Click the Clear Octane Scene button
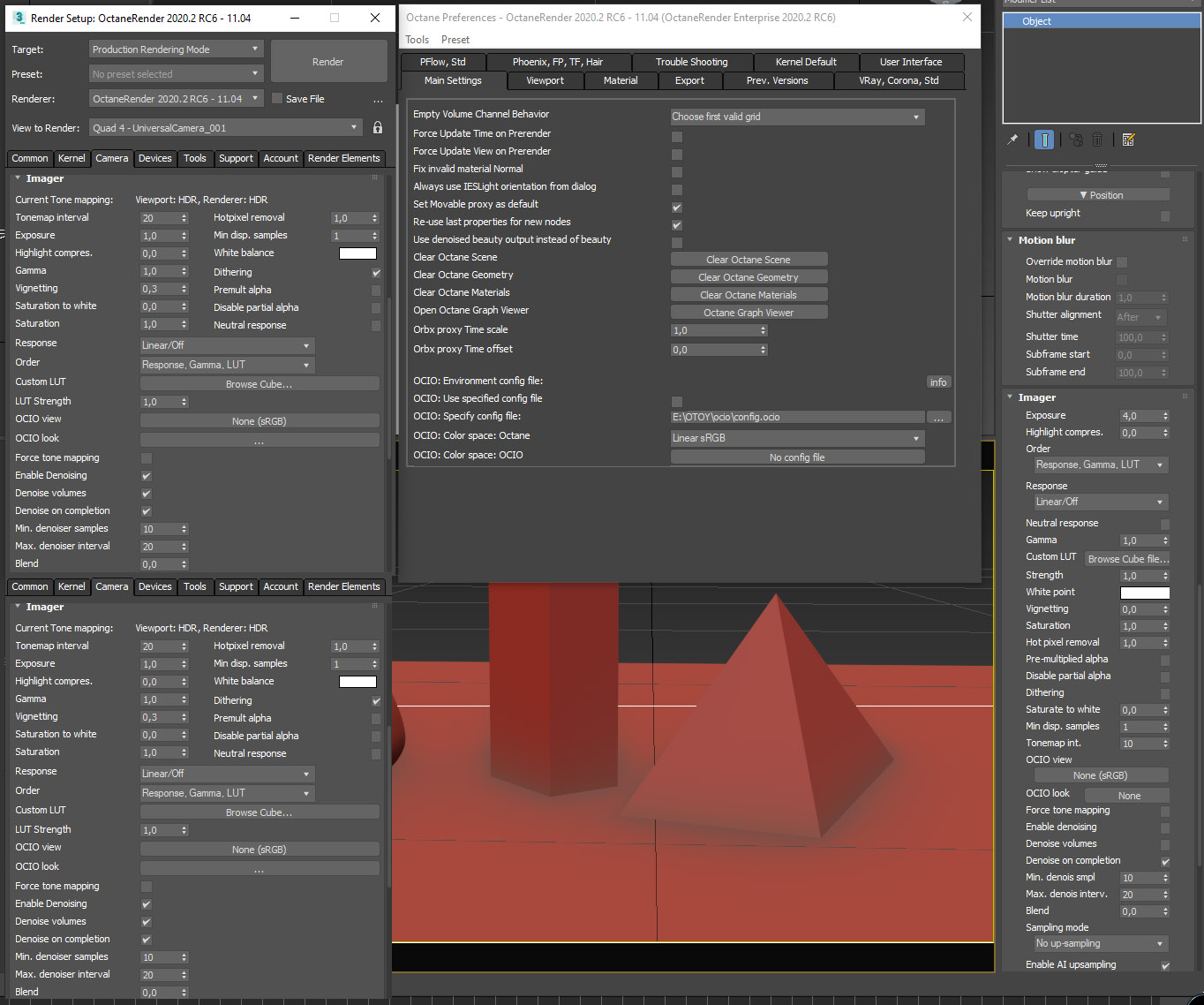 click(749, 260)
